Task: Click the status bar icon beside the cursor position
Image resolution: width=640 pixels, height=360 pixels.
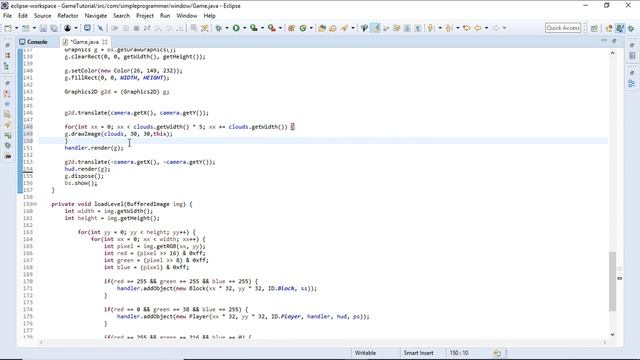Action: [x=497, y=353]
